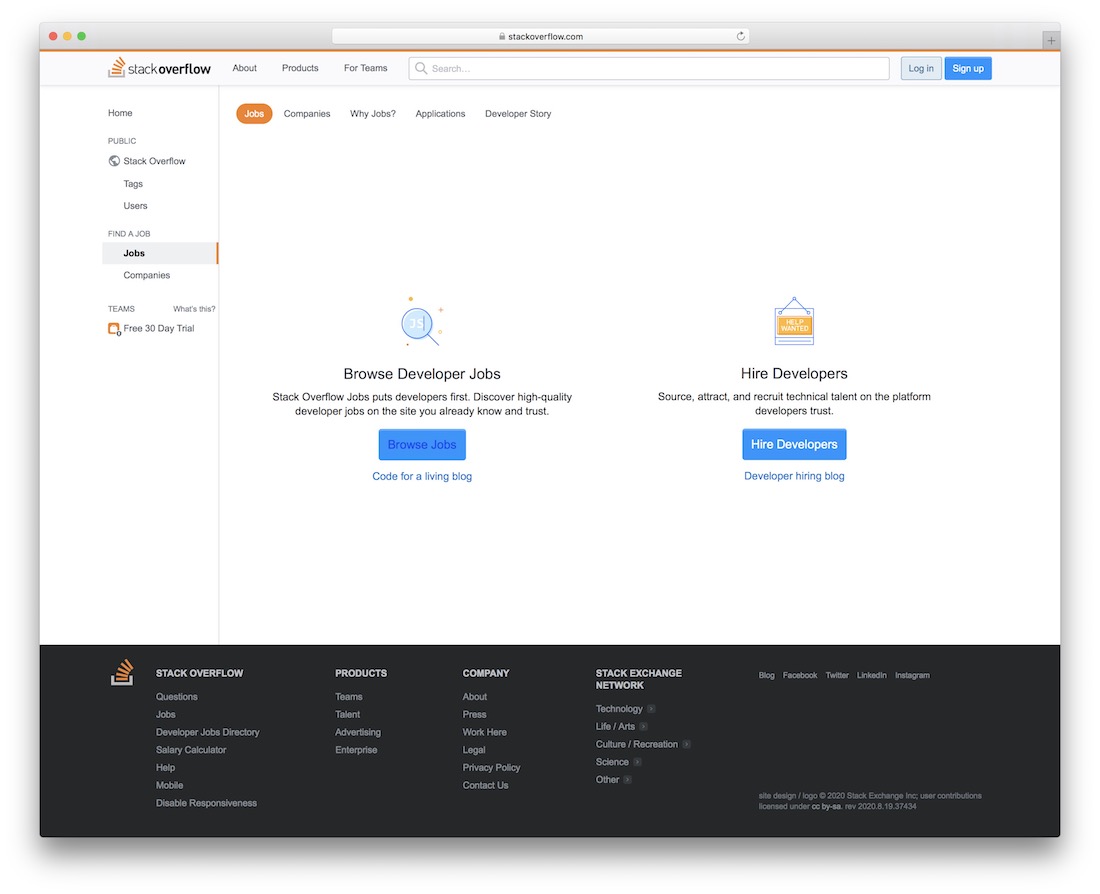Open Help in footer Stack Overflow column

(166, 768)
